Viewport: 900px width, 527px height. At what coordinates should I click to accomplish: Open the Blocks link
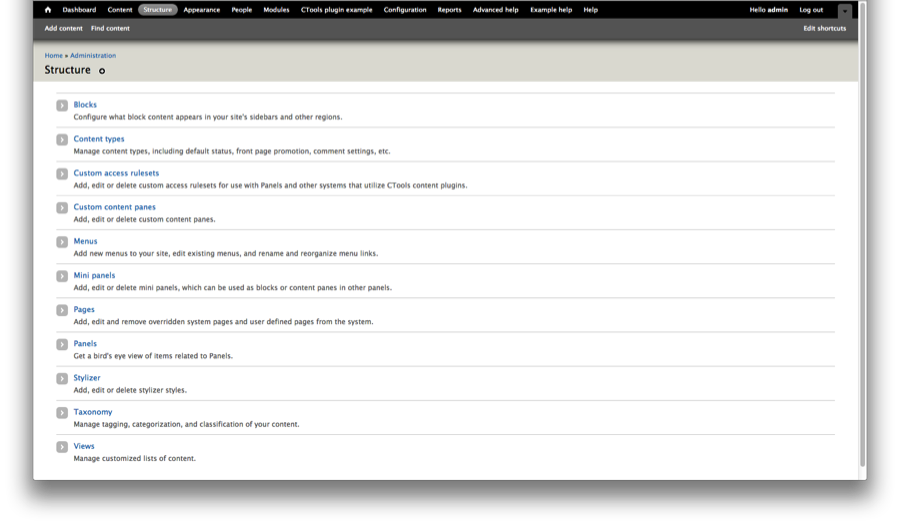point(85,104)
